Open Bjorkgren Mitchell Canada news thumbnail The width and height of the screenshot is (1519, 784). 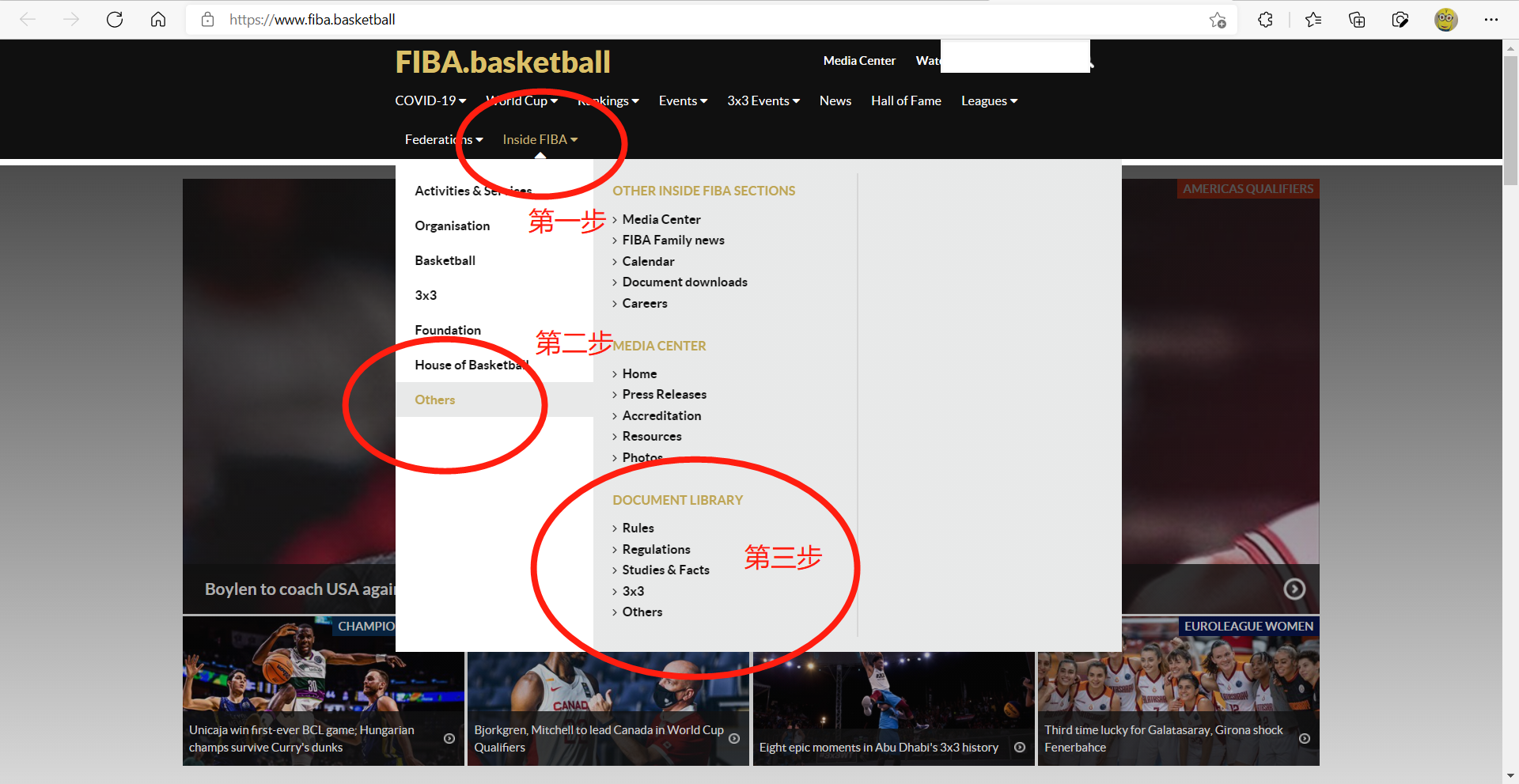click(x=608, y=709)
